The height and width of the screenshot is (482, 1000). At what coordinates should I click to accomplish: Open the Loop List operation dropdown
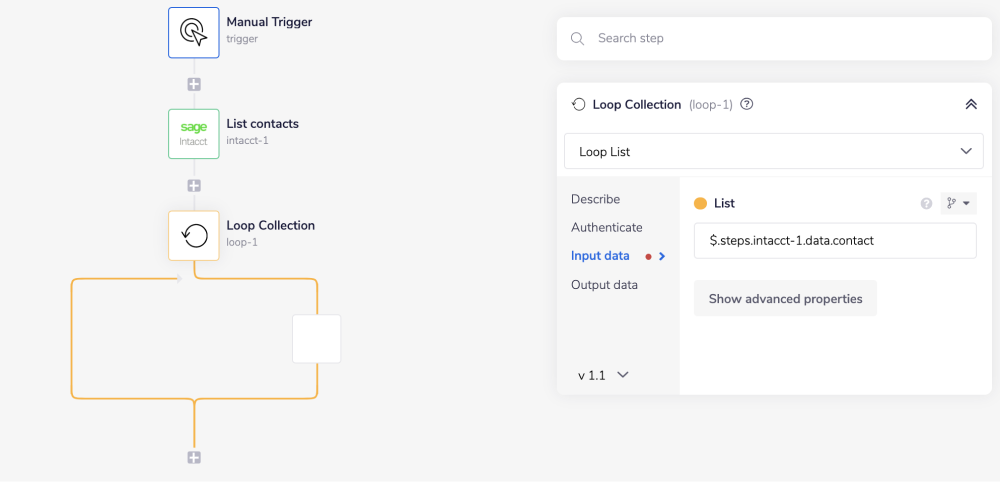pyautogui.click(x=773, y=152)
